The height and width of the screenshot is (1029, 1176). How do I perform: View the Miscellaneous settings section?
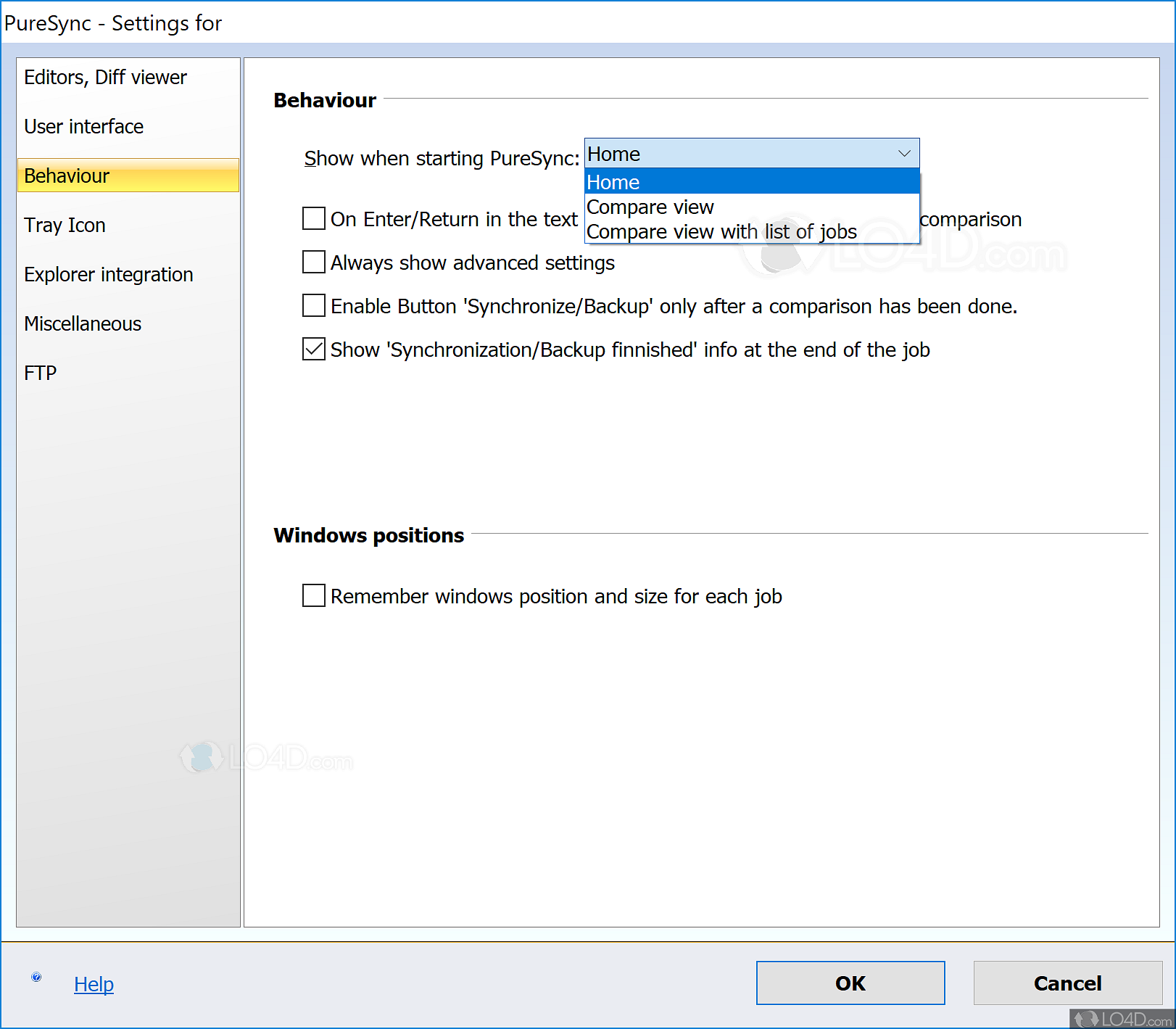(x=82, y=323)
